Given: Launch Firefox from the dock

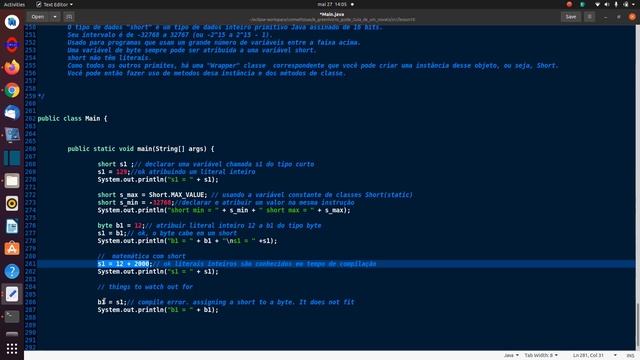Looking at the screenshot, I should pyautogui.click(x=12, y=67).
